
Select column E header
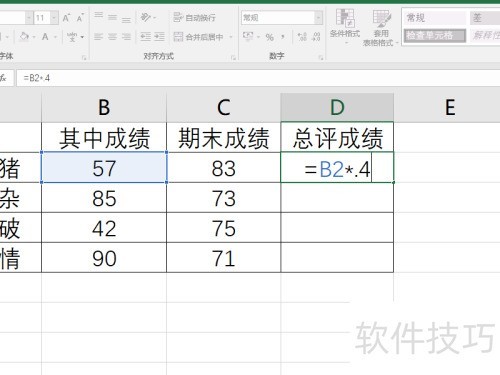[x=447, y=108]
